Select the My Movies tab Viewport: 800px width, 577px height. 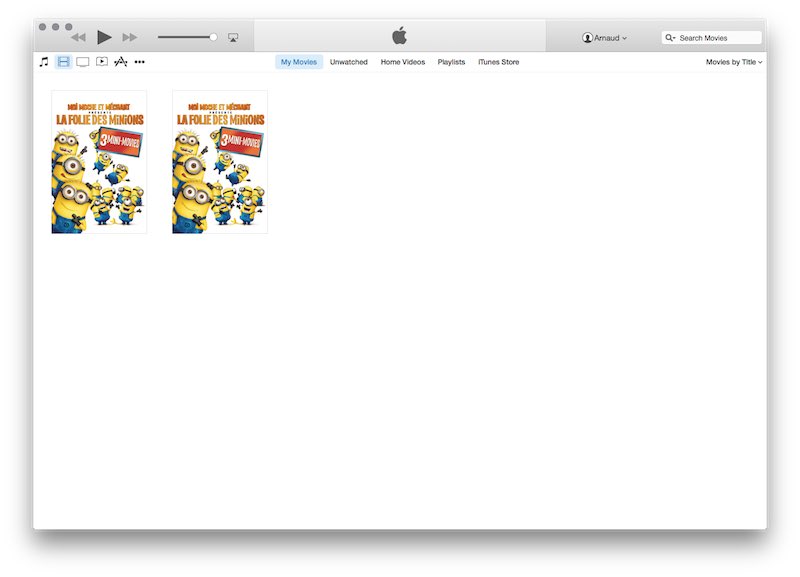299,62
